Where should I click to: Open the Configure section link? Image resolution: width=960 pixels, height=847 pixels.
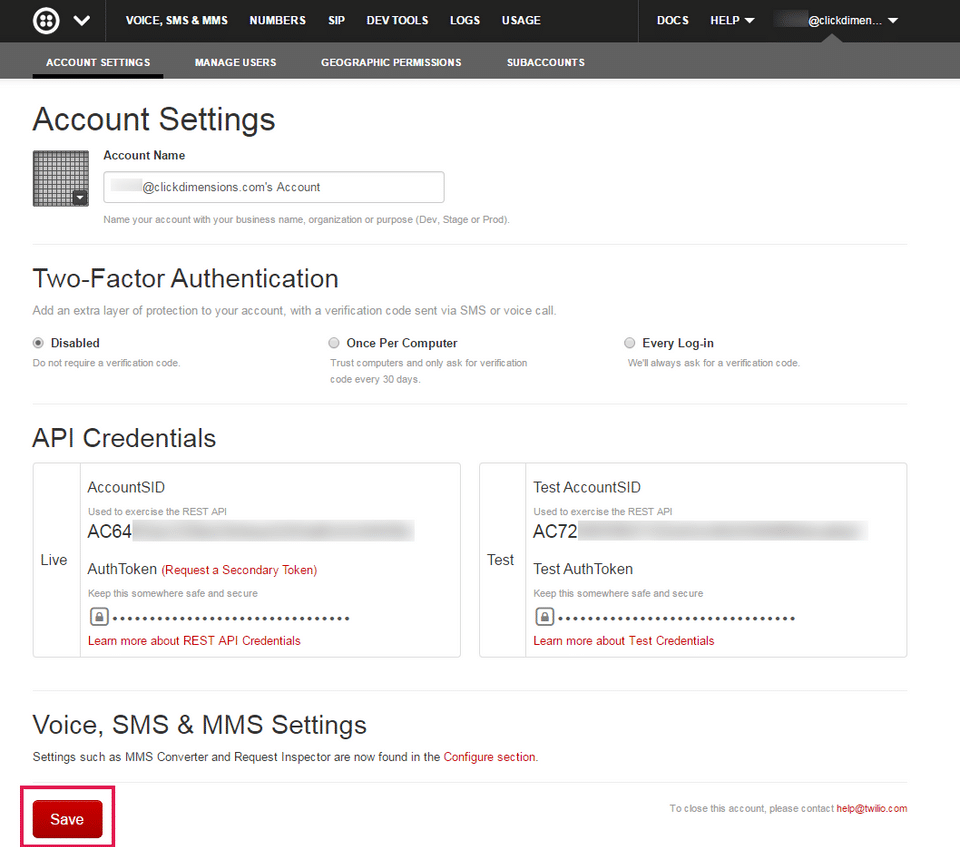(x=489, y=757)
